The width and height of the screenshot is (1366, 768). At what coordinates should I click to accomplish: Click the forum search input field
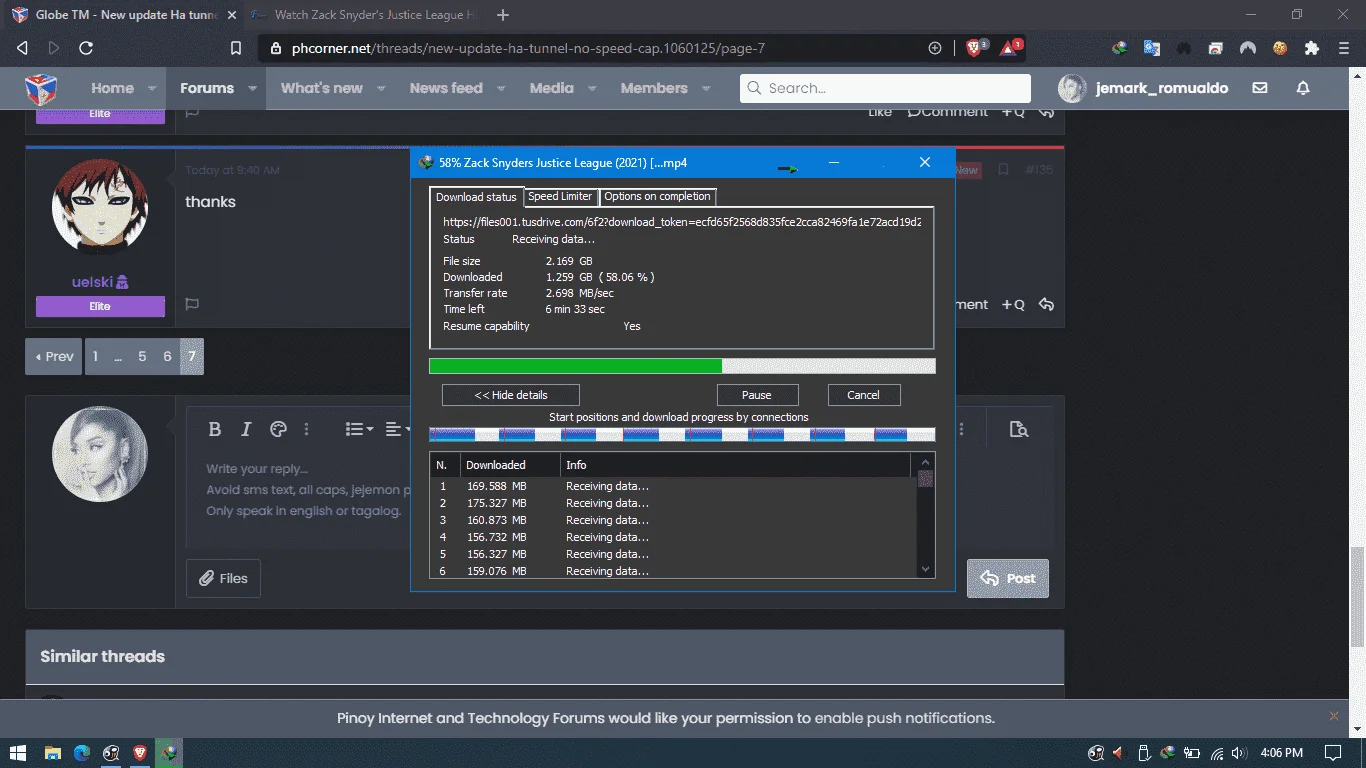pos(885,88)
